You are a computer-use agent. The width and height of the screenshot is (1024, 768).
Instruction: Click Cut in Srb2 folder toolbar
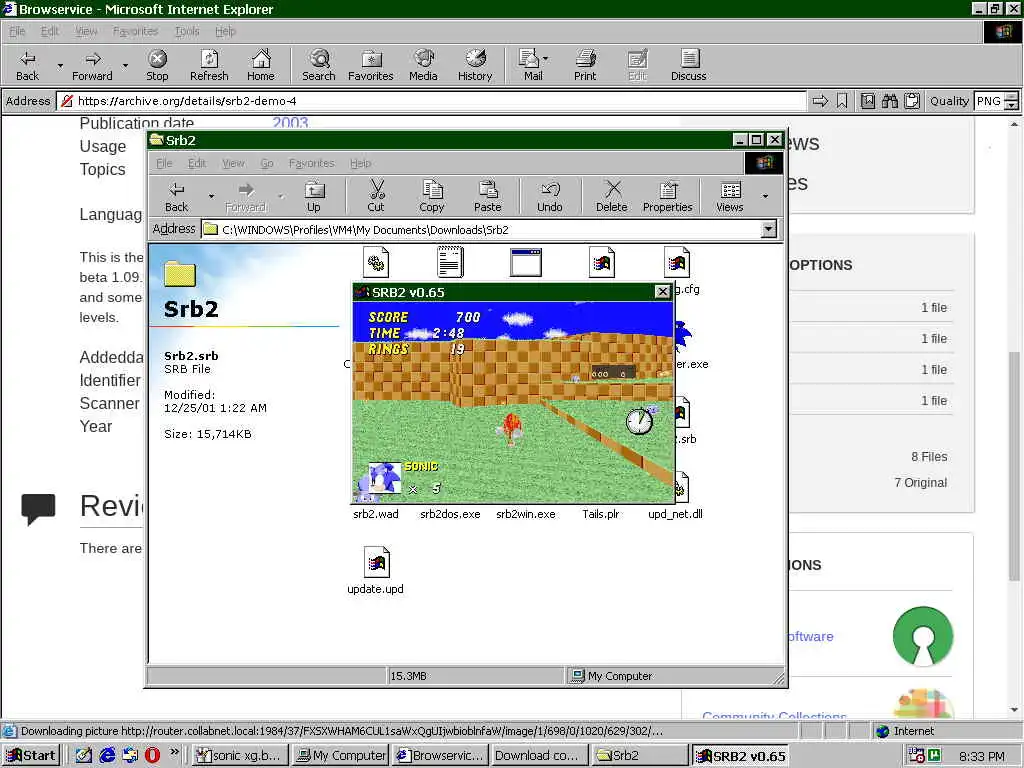[376, 197]
